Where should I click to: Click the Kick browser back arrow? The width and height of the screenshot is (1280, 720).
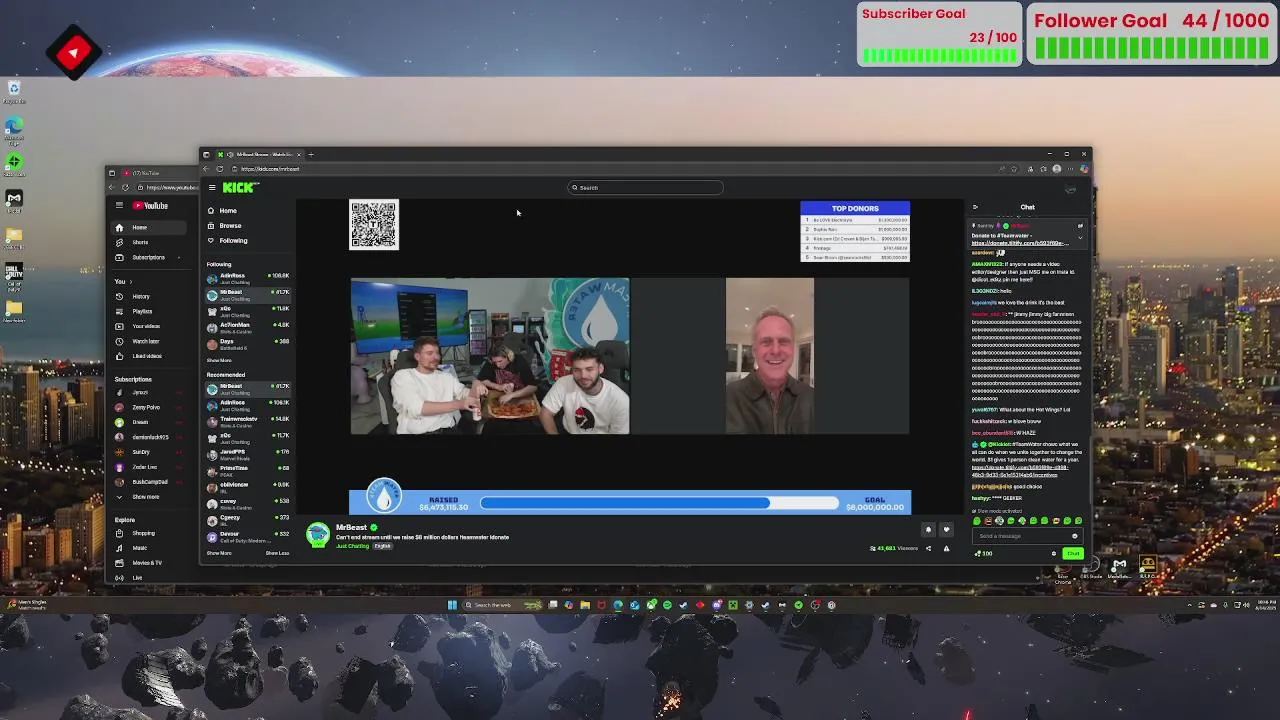(206, 169)
